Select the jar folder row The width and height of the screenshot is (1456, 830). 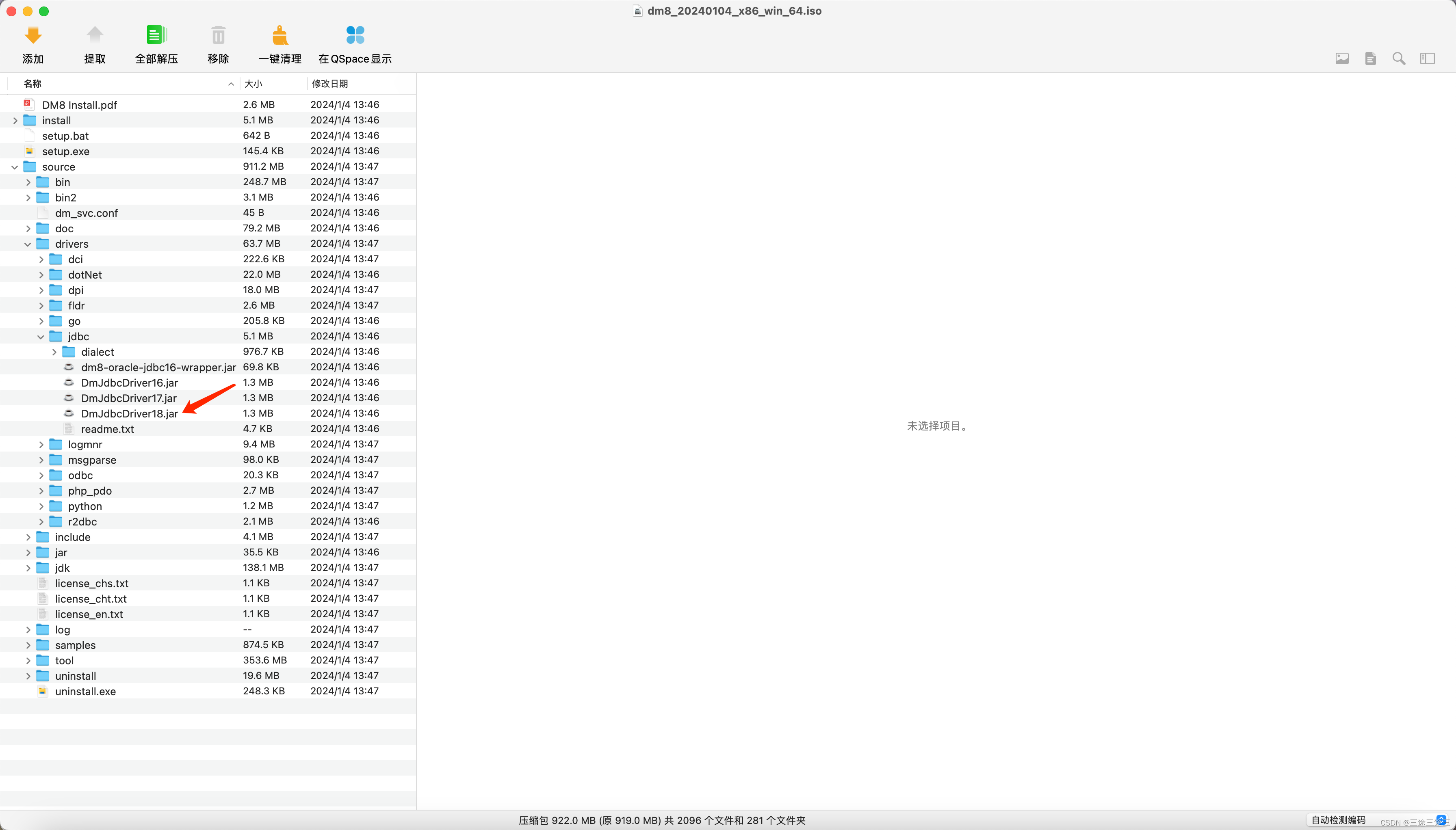click(x=208, y=552)
